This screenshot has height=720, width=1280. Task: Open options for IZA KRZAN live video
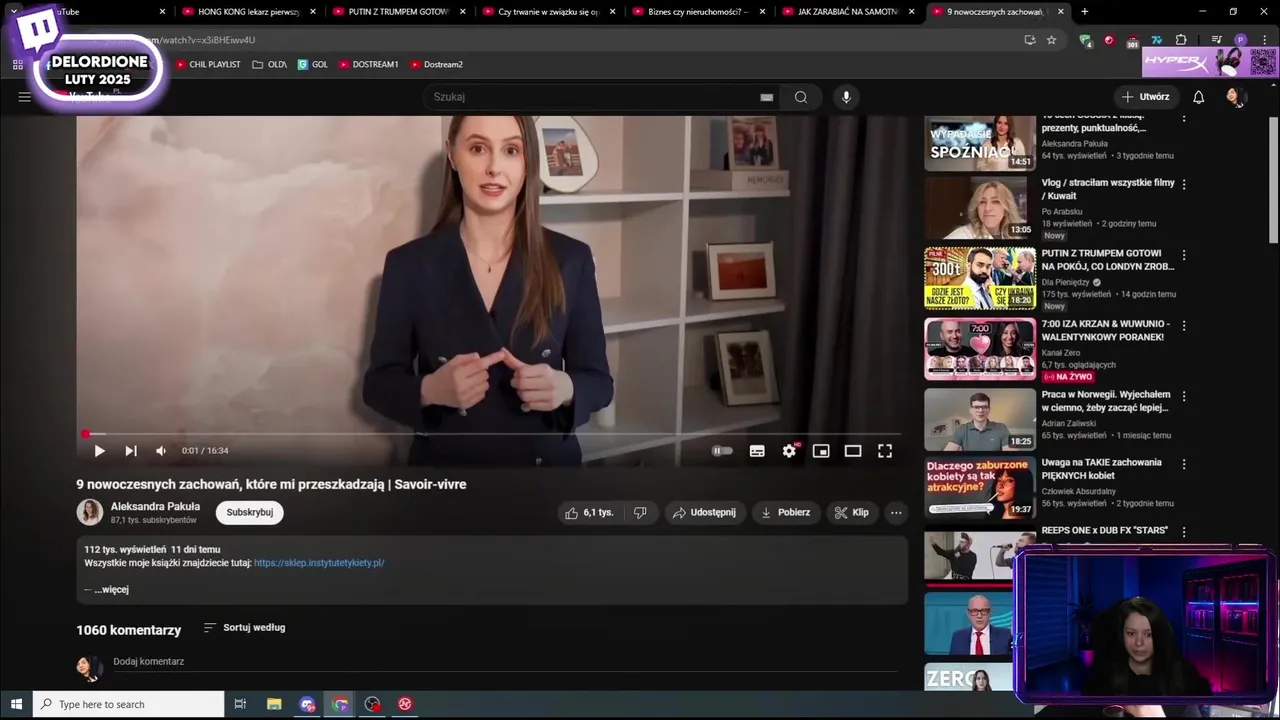click(x=1184, y=326)
